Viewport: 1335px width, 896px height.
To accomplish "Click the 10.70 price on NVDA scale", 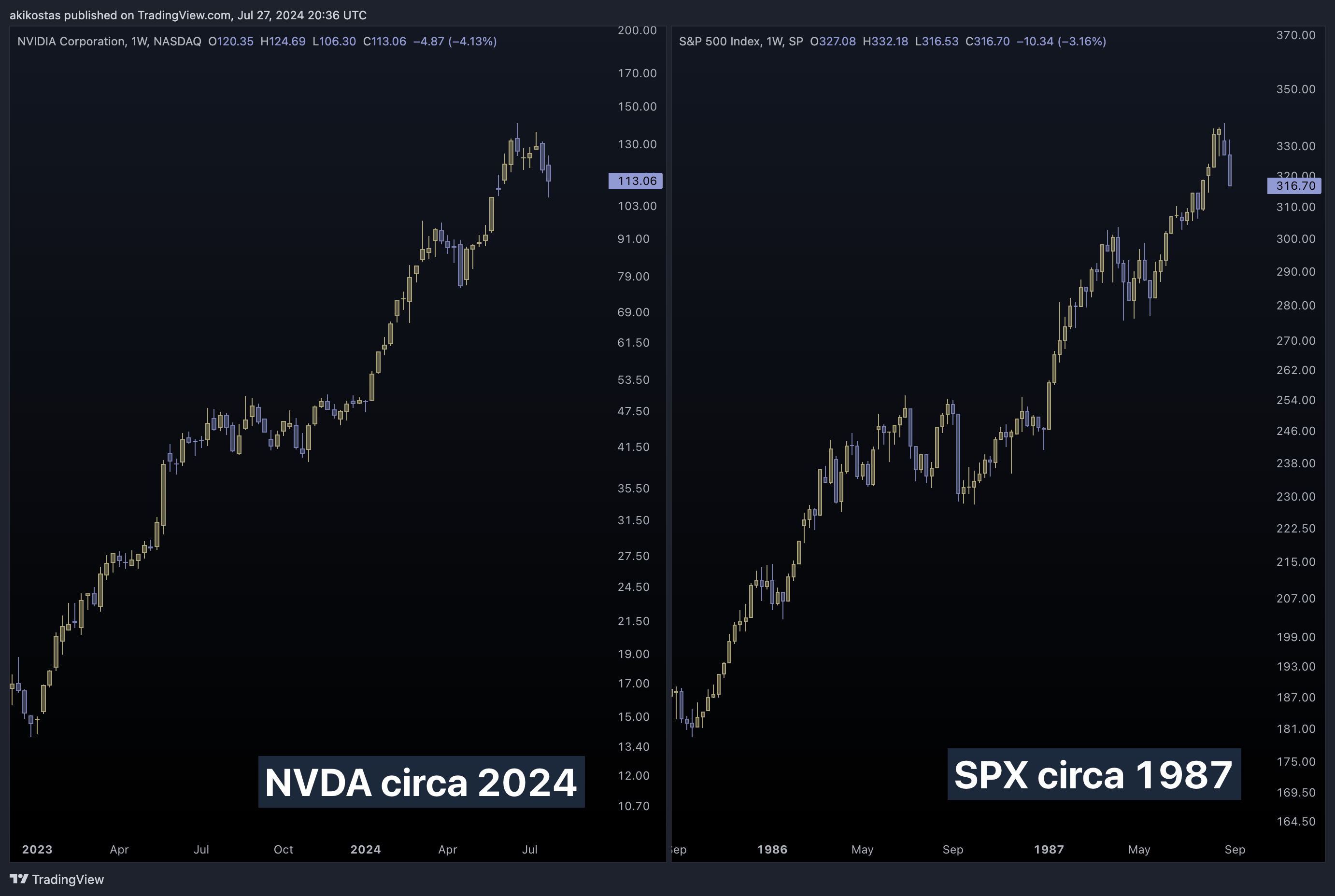I will [x=634, y=806].
